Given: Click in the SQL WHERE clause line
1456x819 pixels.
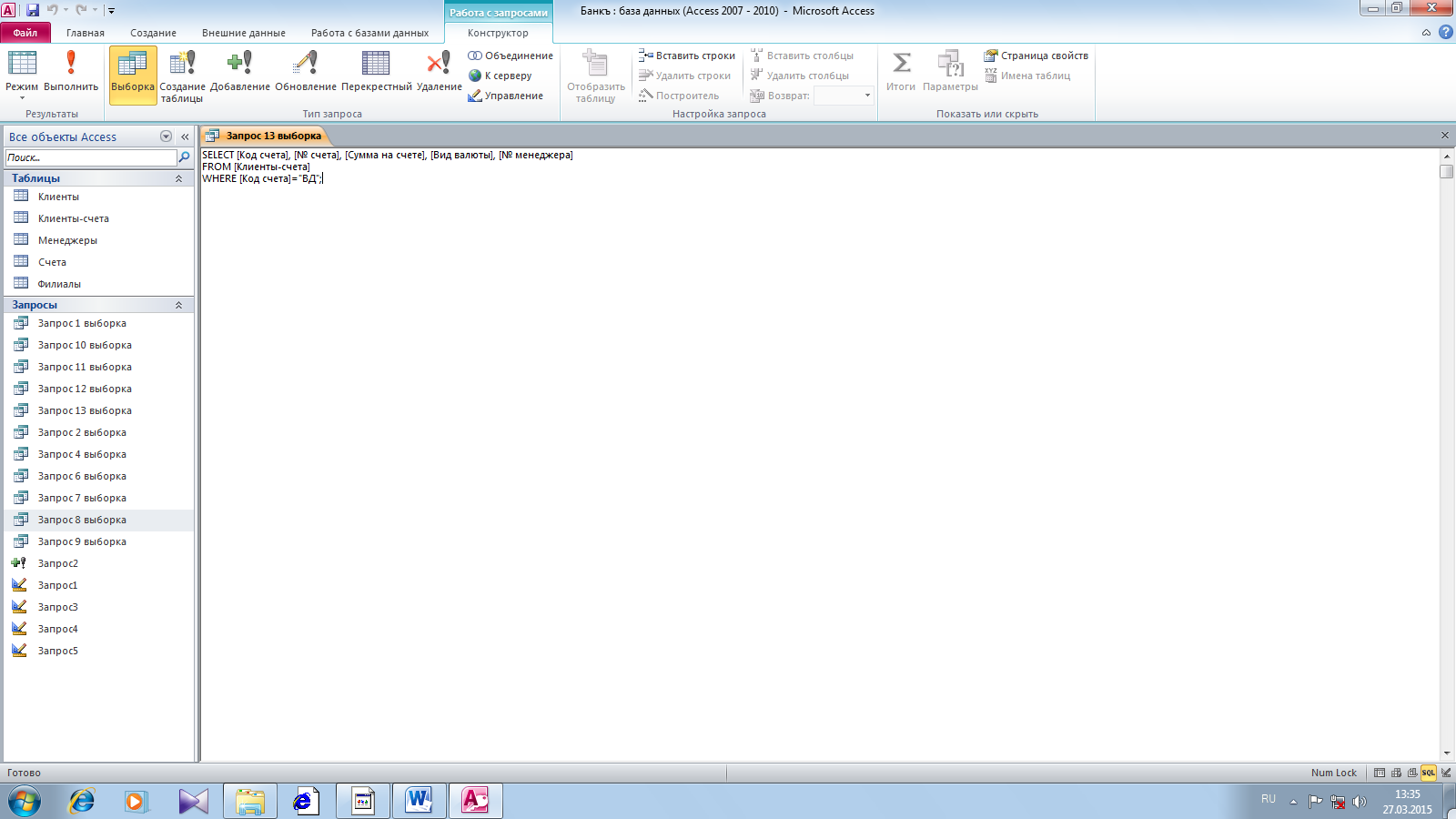Looking at the screenshot, I should click(262, 178).
